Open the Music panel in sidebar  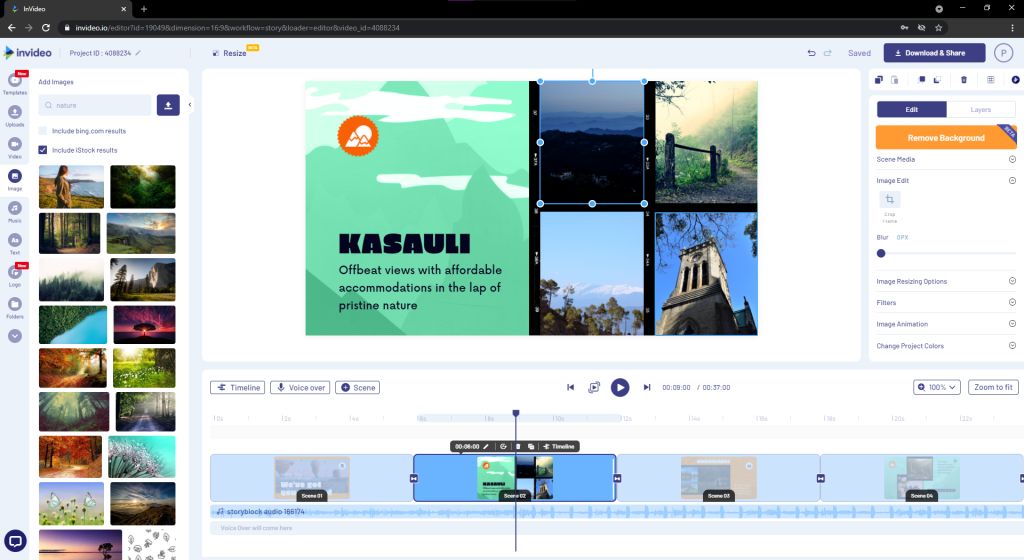coord(15,208)
